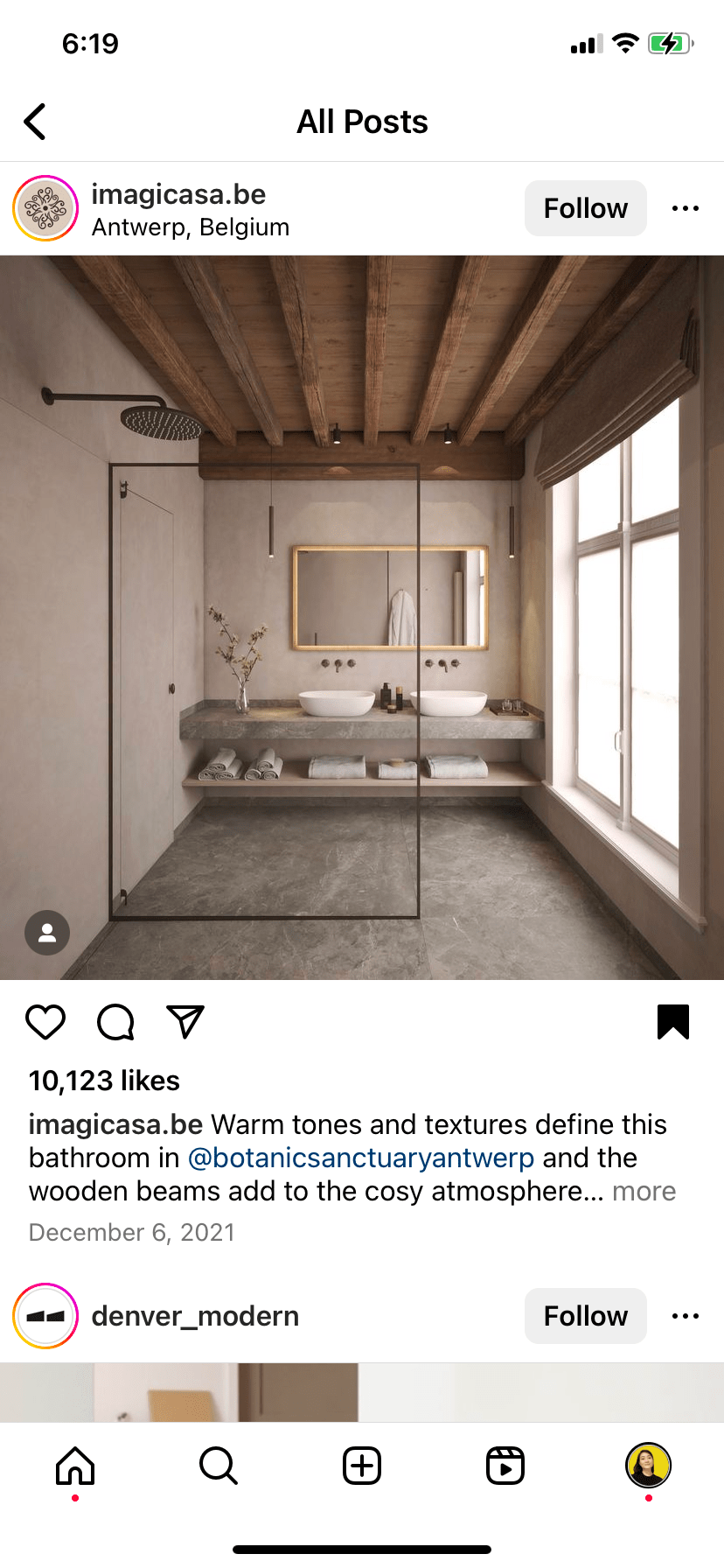This screenshot has height=1568, width=724.
Task: Tap the back arrow beside All Posts
Action: 35,122
